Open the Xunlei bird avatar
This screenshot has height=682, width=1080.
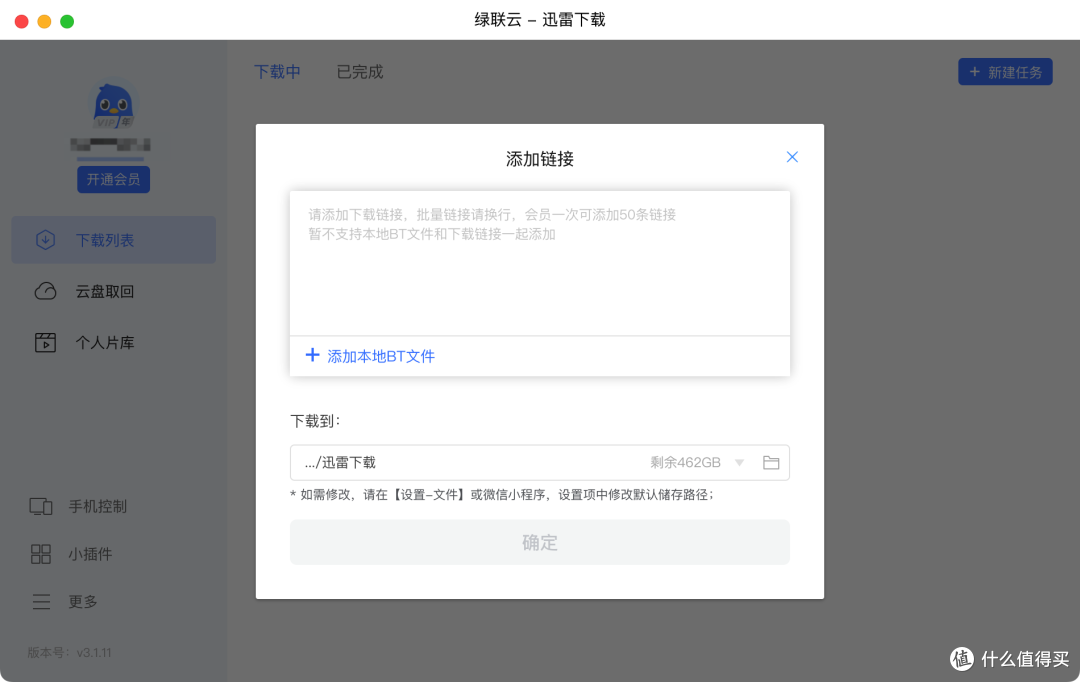pyautogui.click(x=113, y=105)
